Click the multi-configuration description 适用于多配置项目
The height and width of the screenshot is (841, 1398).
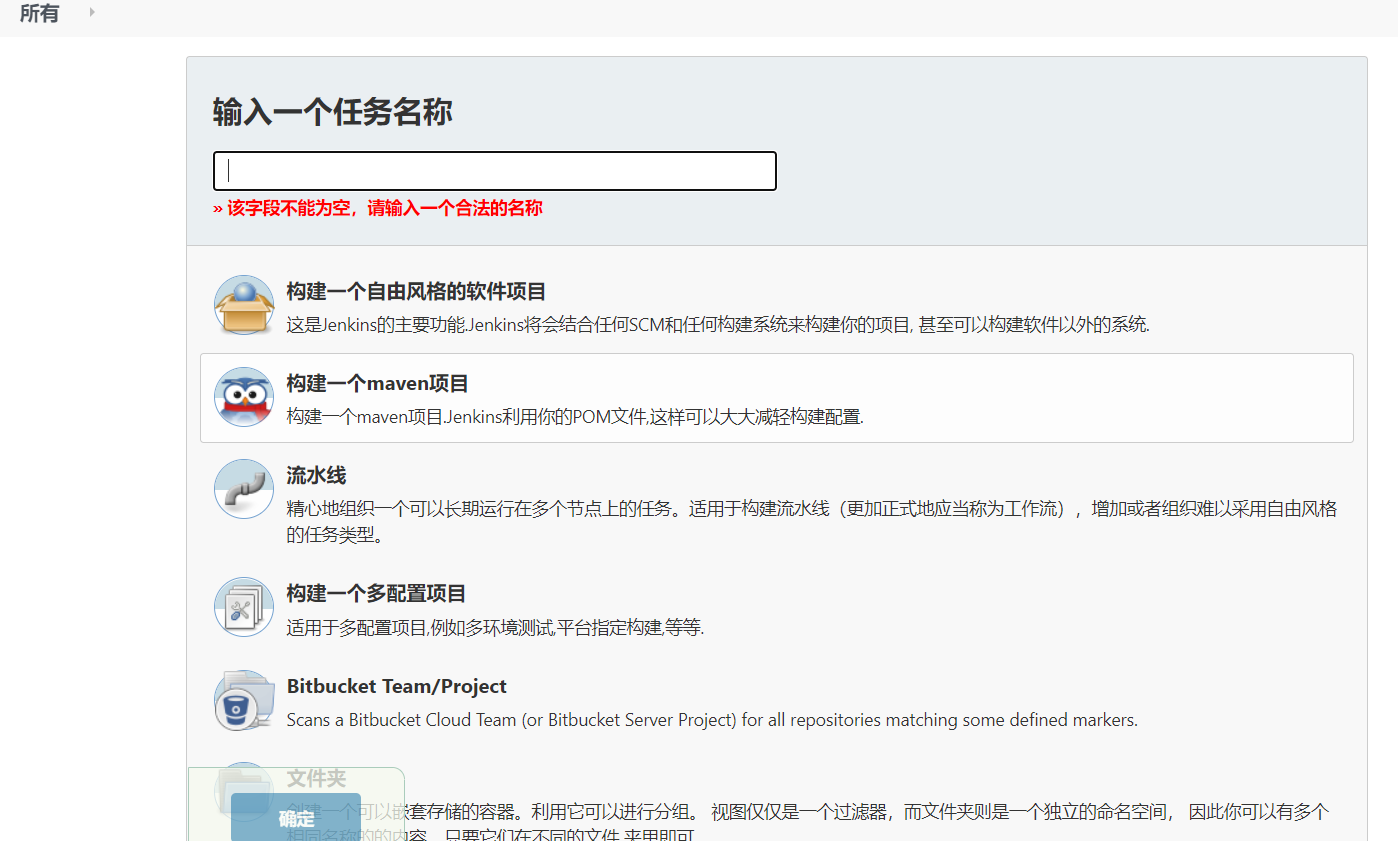tap(495, 628)
